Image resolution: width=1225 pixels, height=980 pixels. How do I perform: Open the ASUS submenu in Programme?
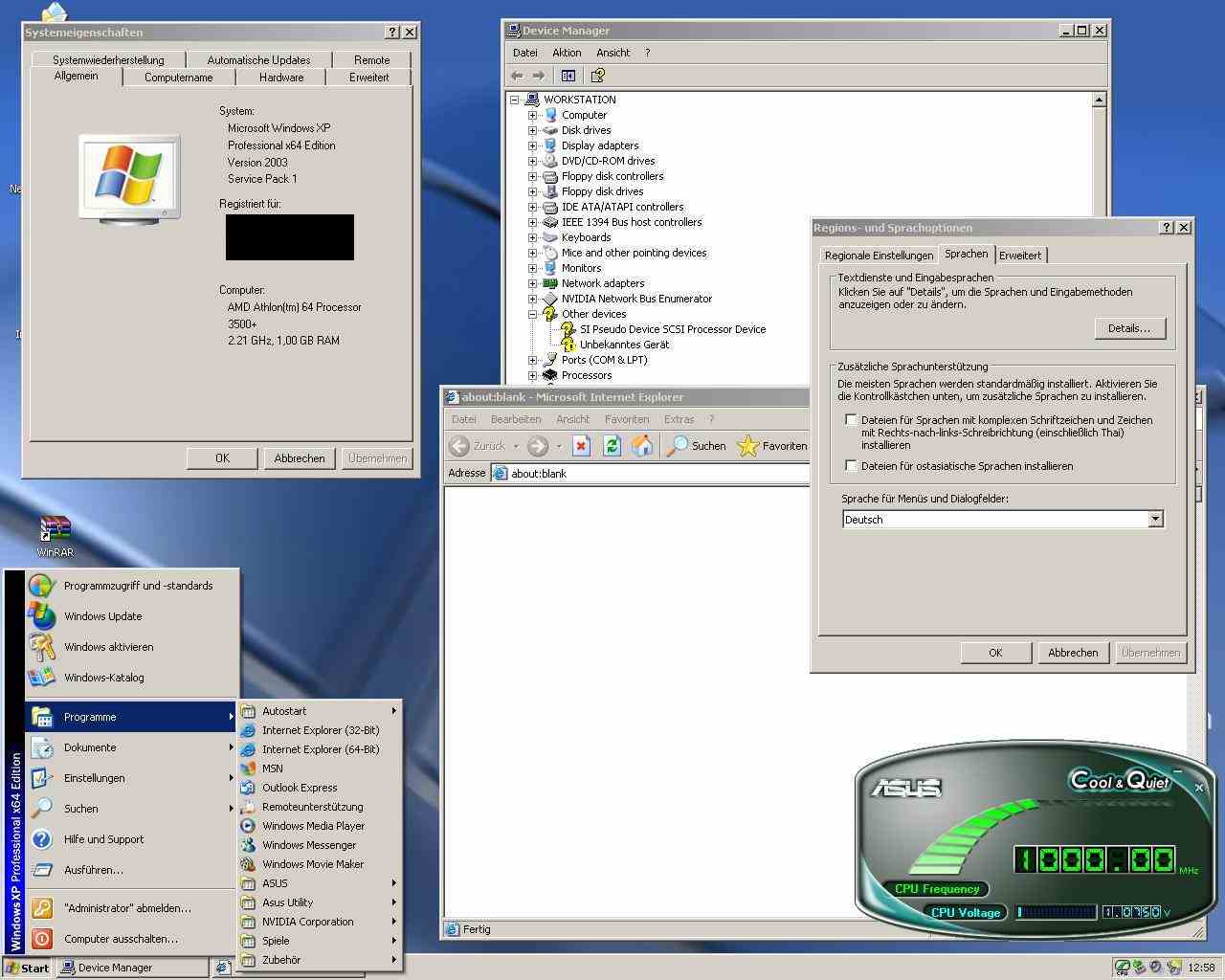tap(321, 883)
